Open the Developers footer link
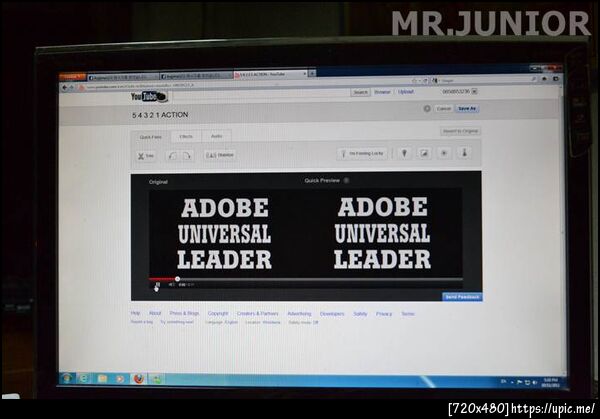 332,314
